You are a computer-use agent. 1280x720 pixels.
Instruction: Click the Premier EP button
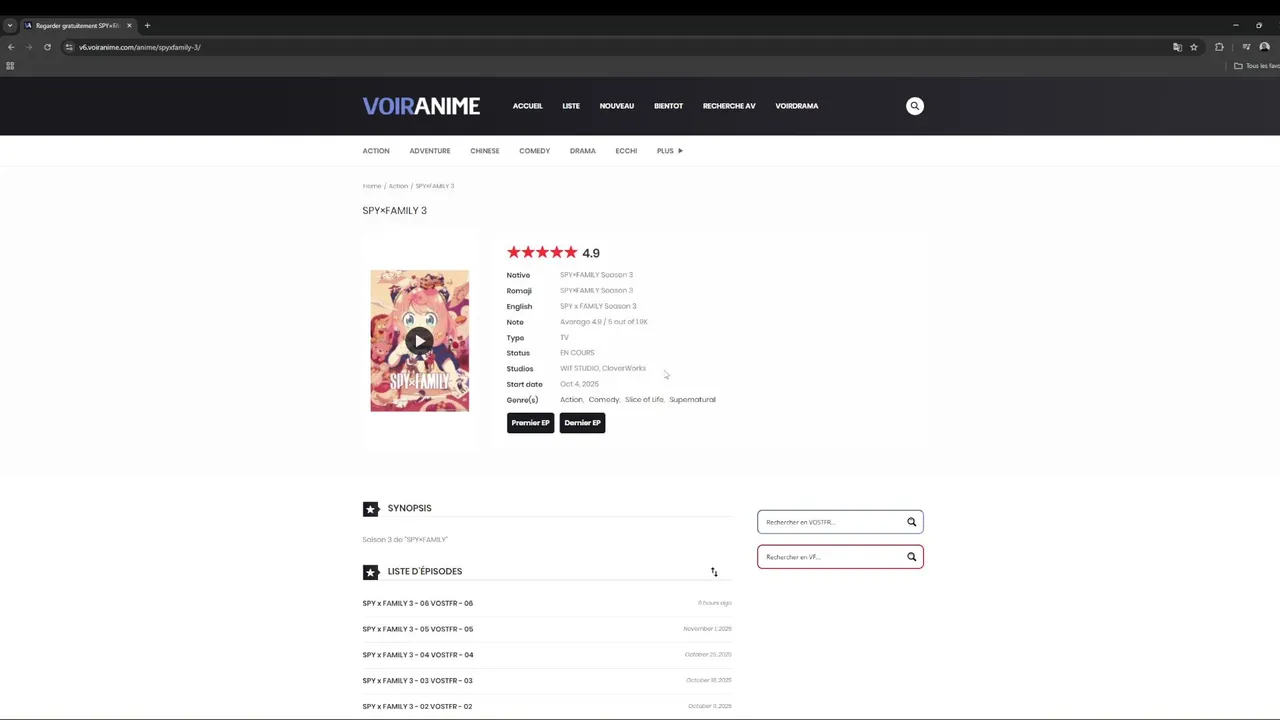click(x=530, y=423)
